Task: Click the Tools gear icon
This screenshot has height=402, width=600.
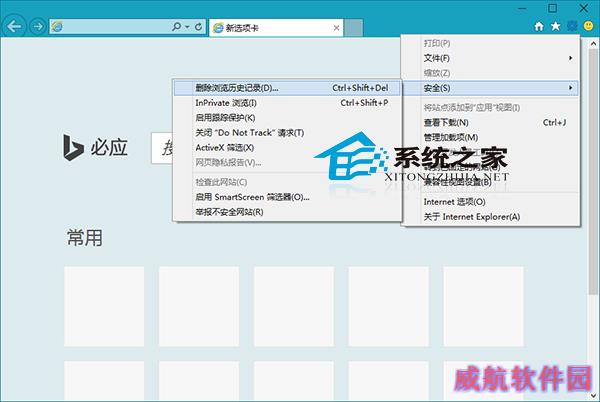Action: coord(572,26)
